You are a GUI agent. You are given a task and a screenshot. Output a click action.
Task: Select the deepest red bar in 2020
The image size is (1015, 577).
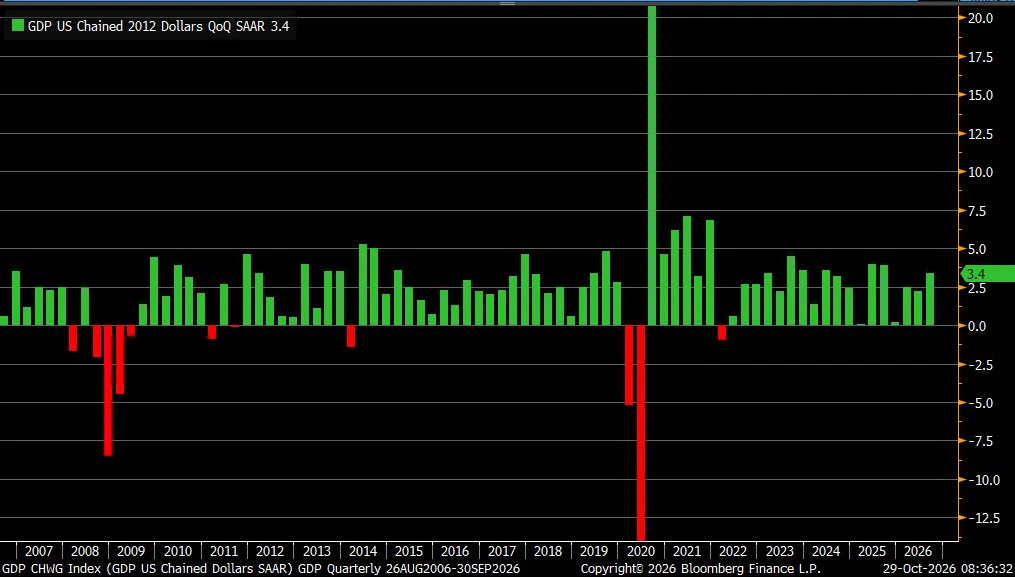641,433
